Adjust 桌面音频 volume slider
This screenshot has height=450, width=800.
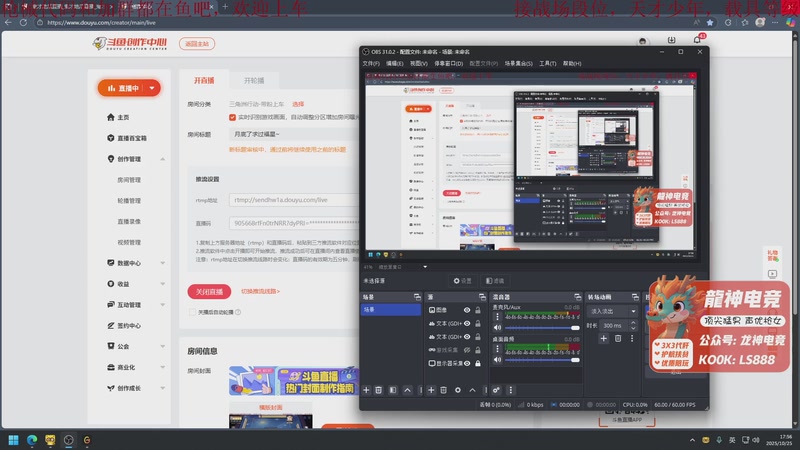point(542,360)
